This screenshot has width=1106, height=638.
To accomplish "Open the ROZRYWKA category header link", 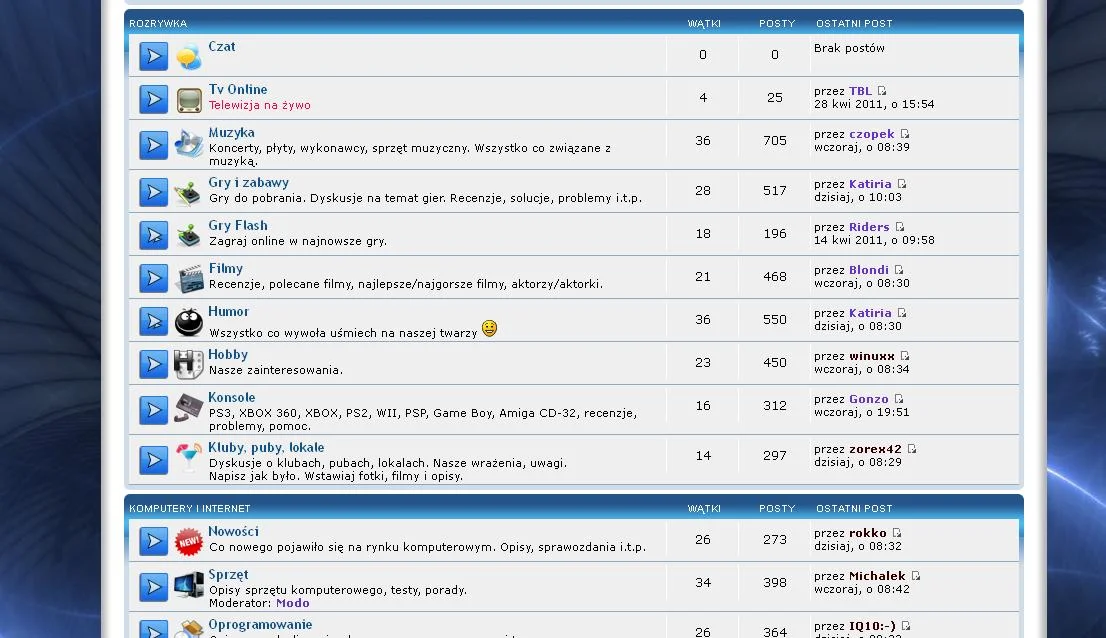I will (x=158, y=24).
